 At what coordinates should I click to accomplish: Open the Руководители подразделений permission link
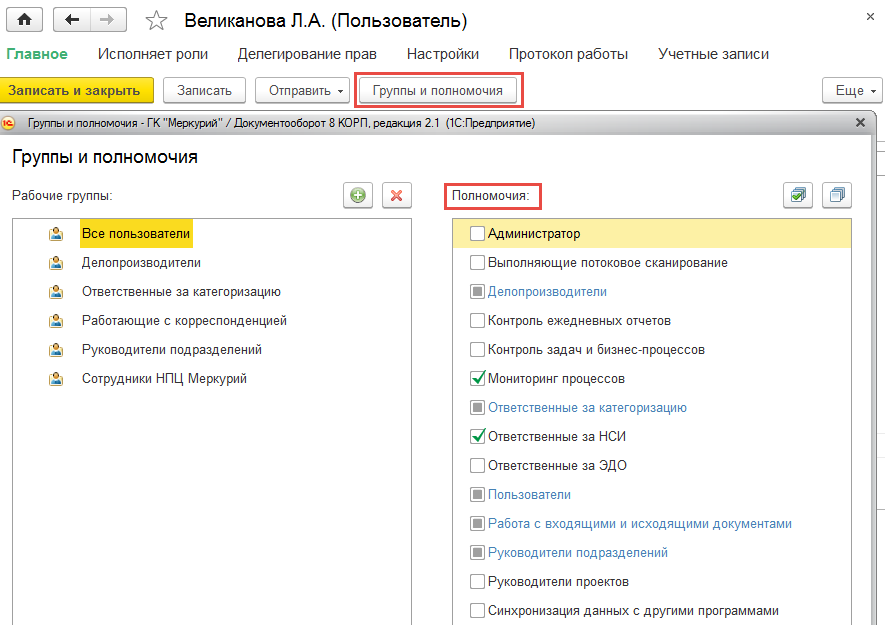[578, 553]
